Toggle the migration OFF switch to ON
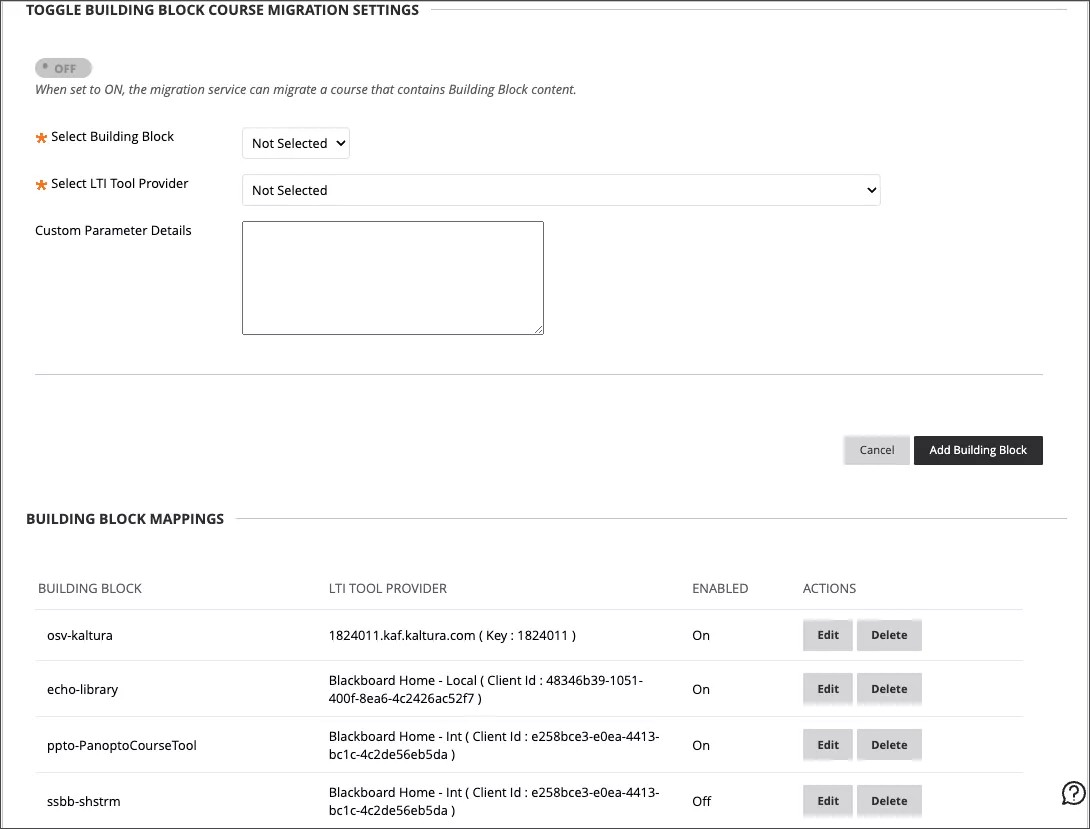The height and width of the screenshot is (829, 1090). click(x=62, y=67)
